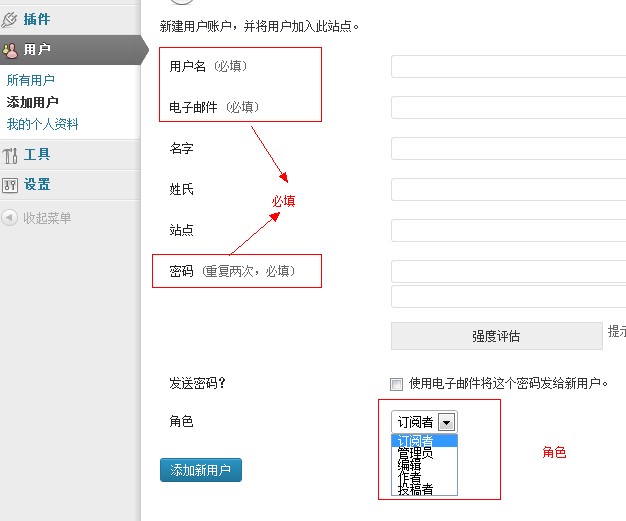Image resolution: width=626 pixels, height=521 pixels.
Task: Open 我的个人资料 link
Action: tap(43, 125)
